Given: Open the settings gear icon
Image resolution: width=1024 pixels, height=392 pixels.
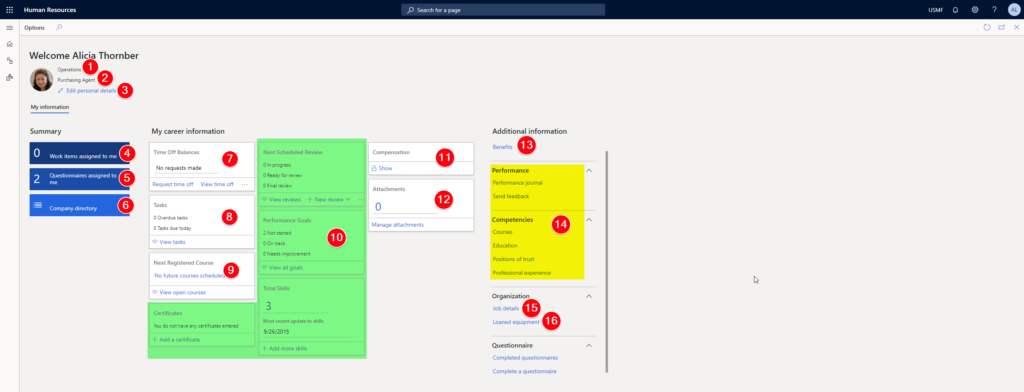Looking at the screenshot, I should pyautogui.click(x=975, y=10).
